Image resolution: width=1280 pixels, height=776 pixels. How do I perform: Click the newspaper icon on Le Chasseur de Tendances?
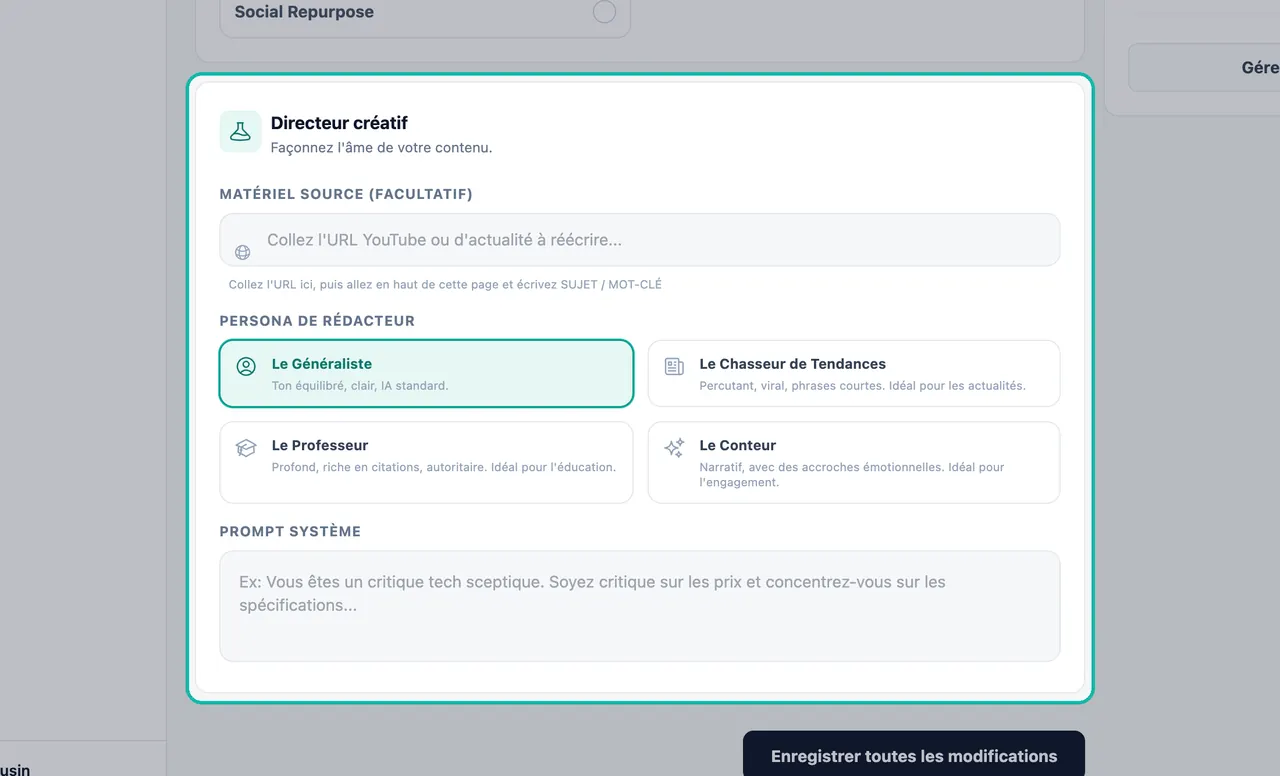pos(674,366)
